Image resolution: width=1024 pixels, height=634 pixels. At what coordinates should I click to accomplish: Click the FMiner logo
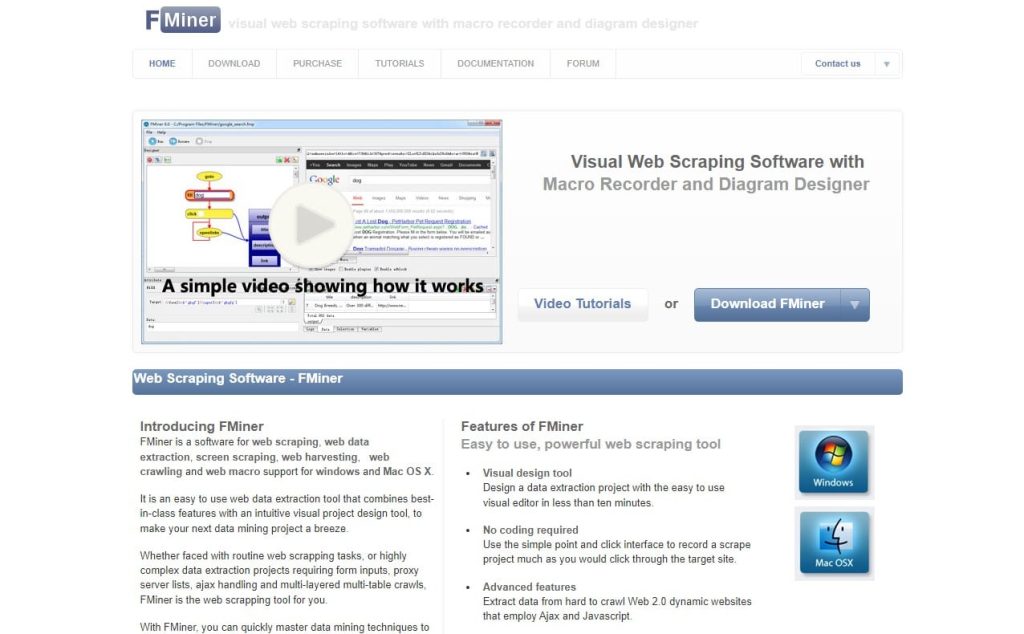183,20
